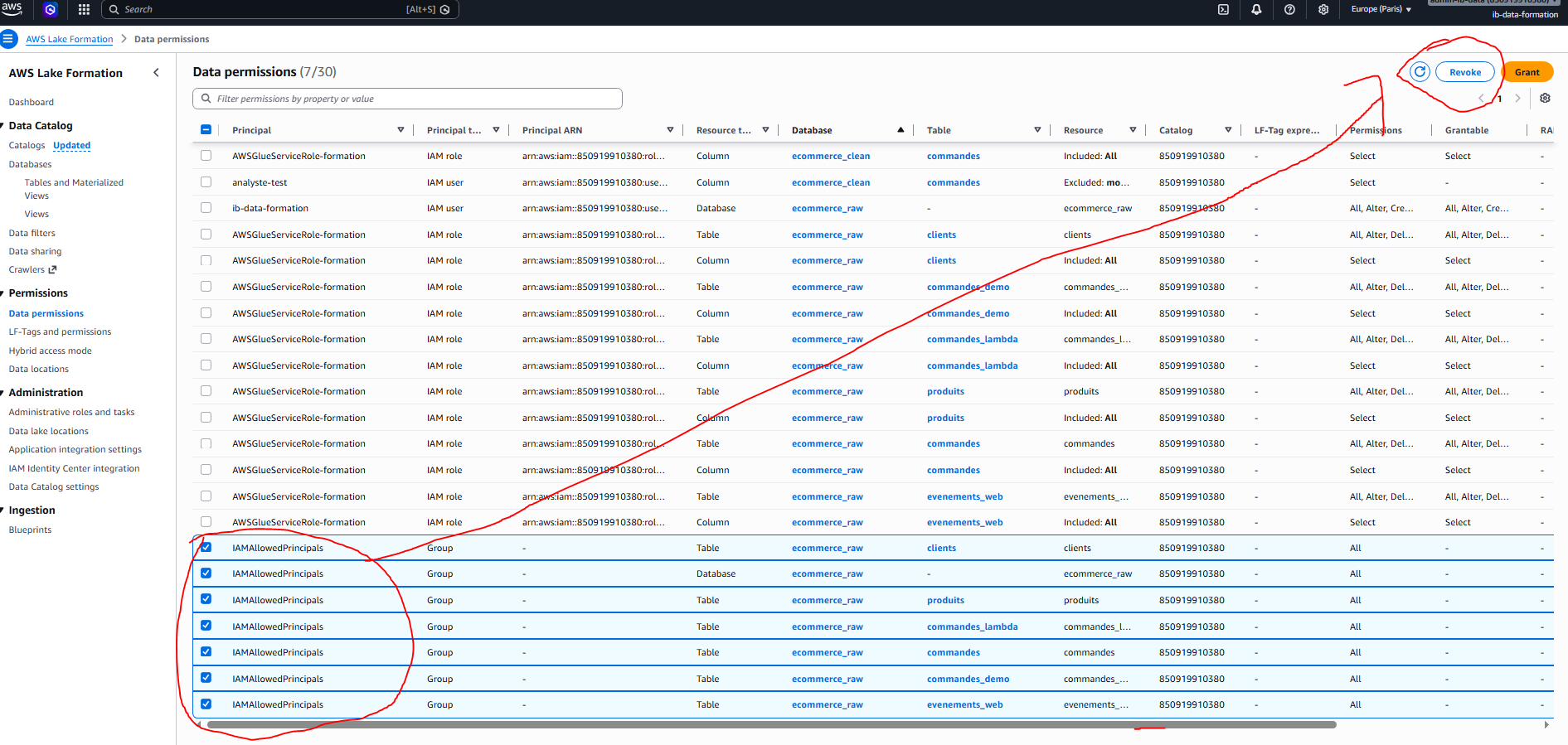
Task: Check the ib-data-formation row checkbox
Action: [x=206, y=207]
